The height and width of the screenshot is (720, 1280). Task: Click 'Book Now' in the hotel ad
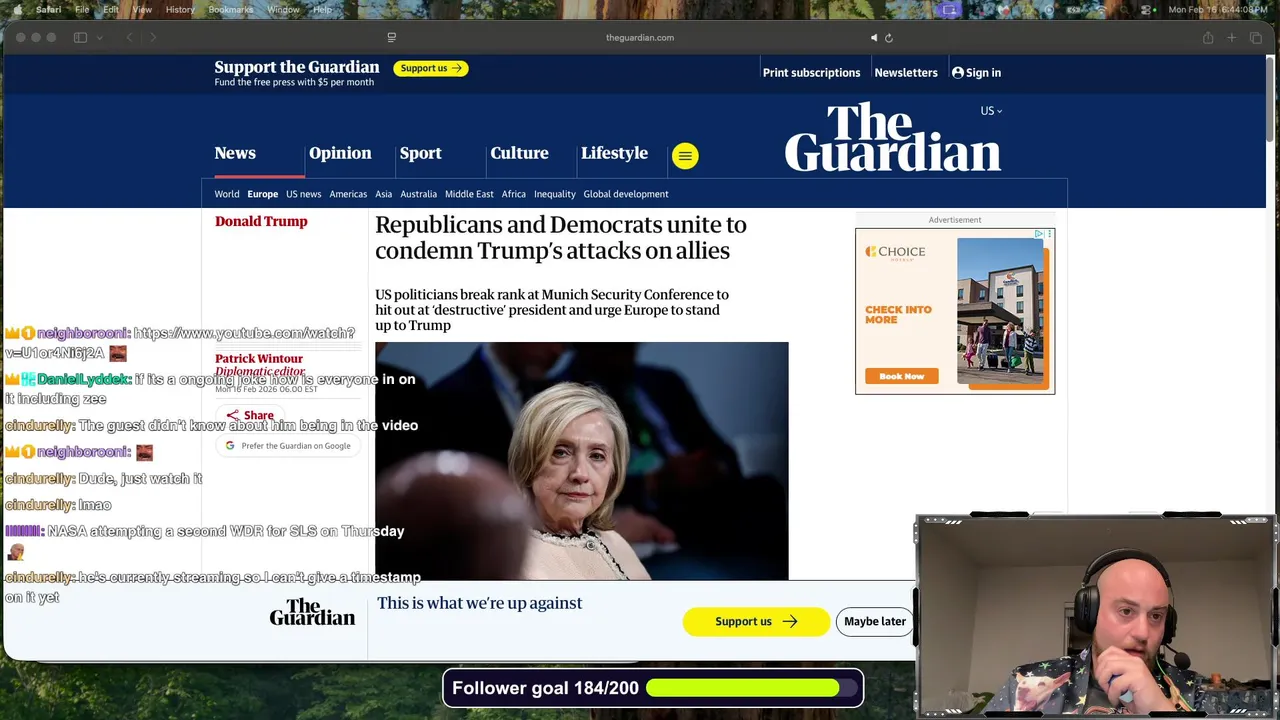click(902, 376)
